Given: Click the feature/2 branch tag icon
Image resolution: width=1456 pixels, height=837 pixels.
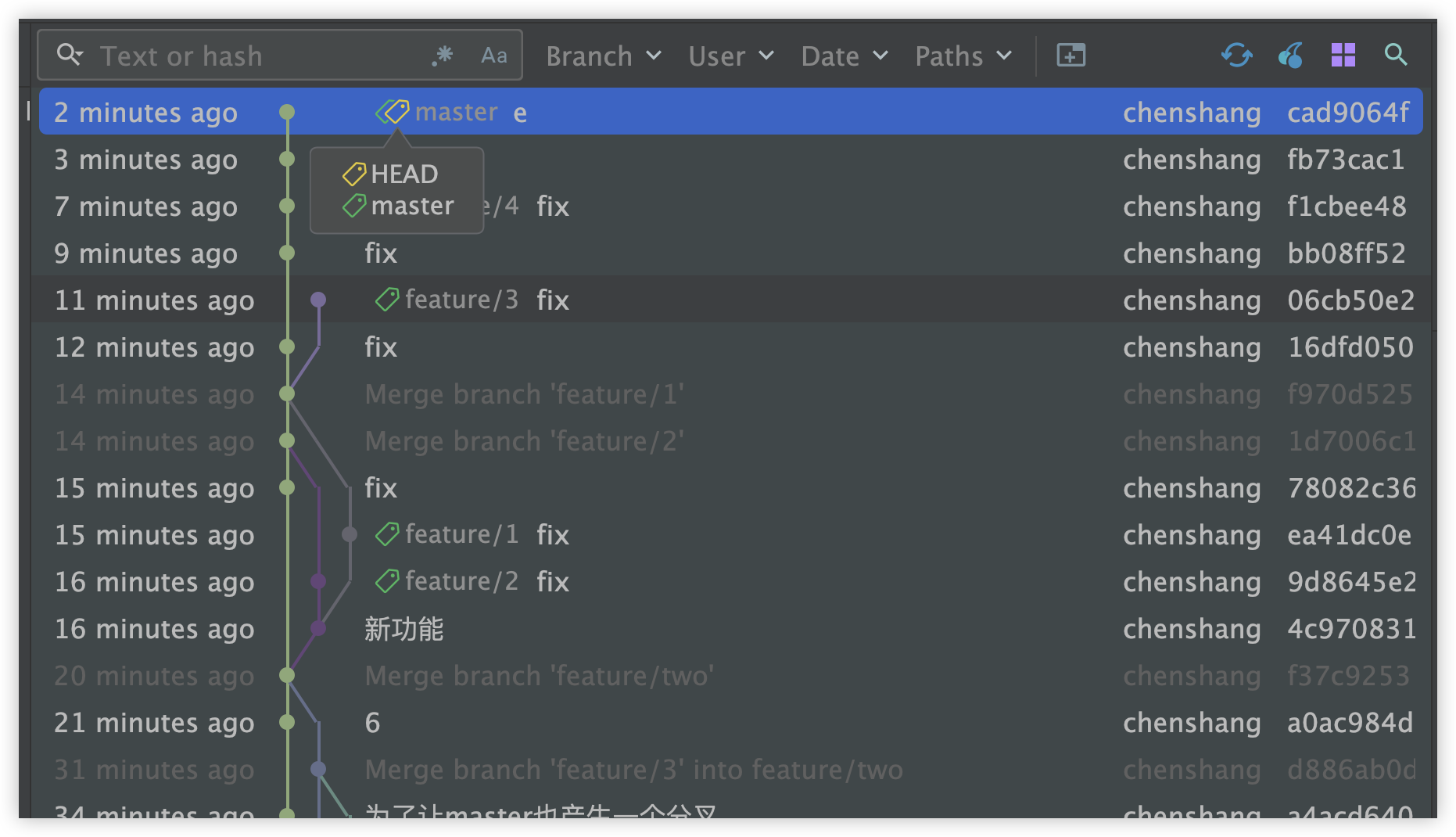Looking at the screenshot, I should [387, 581].
